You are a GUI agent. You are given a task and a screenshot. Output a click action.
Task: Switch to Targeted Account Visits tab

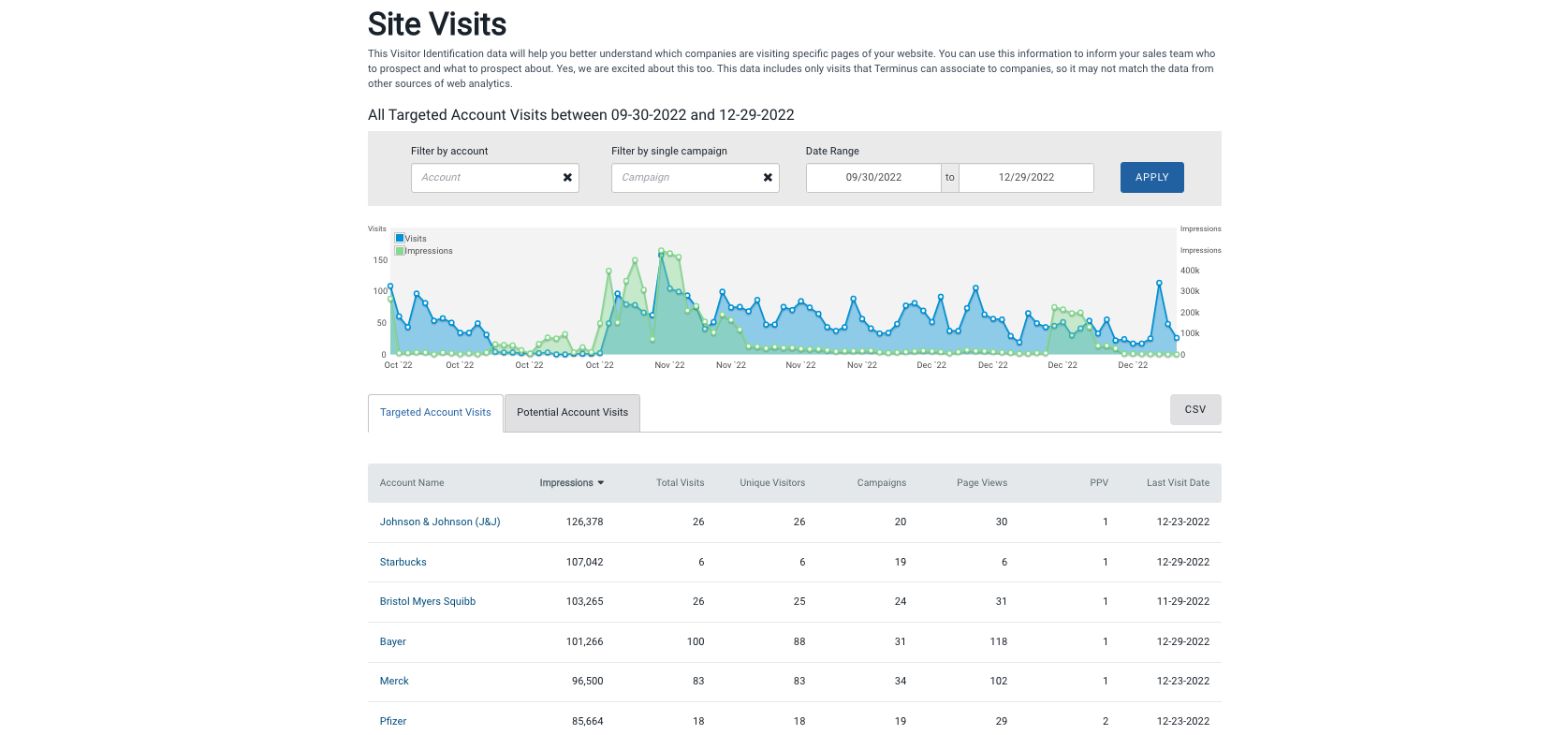(x=435, y=413)
